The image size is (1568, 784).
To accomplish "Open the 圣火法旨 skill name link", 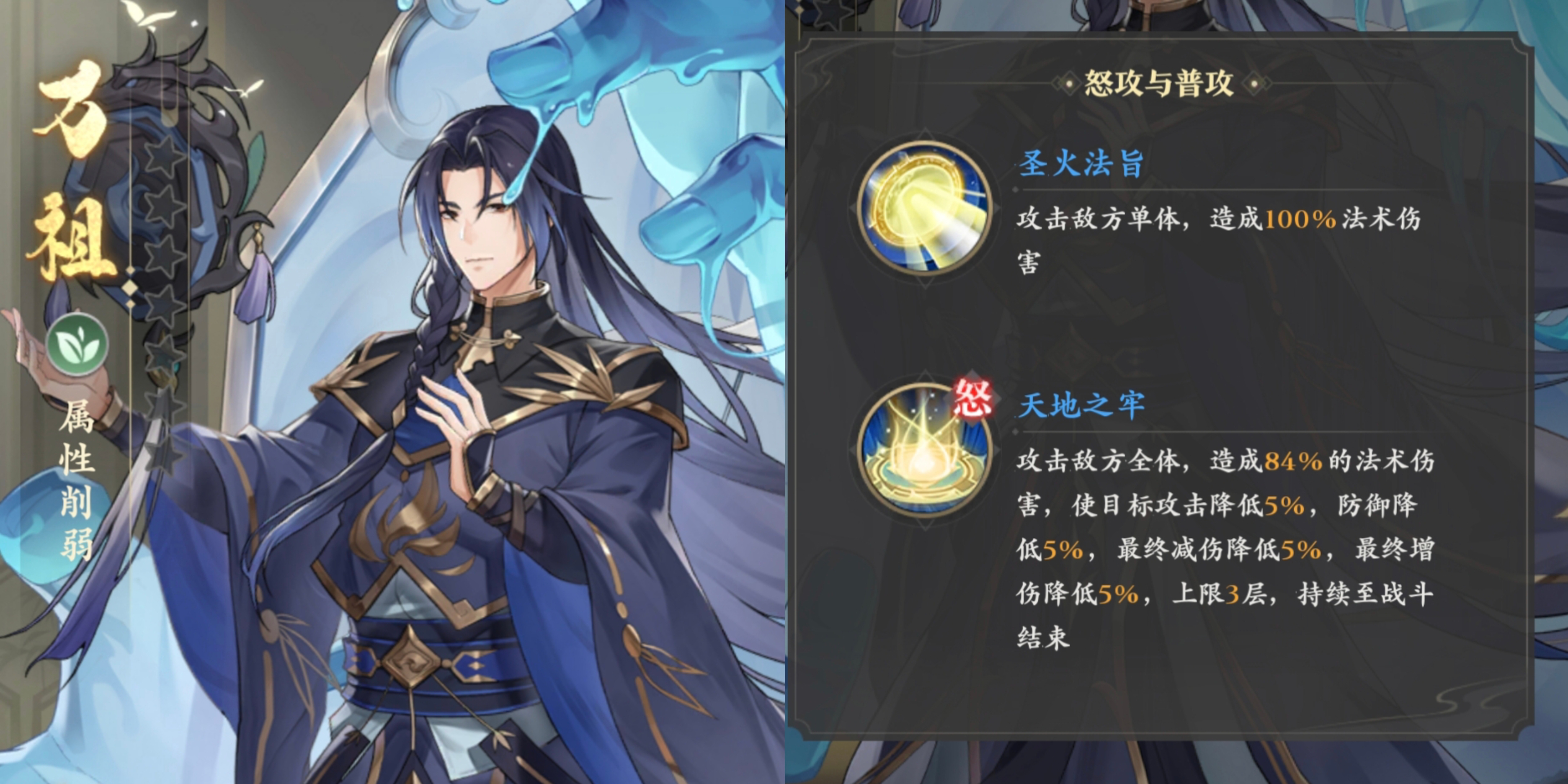I will coord(1081,164).
